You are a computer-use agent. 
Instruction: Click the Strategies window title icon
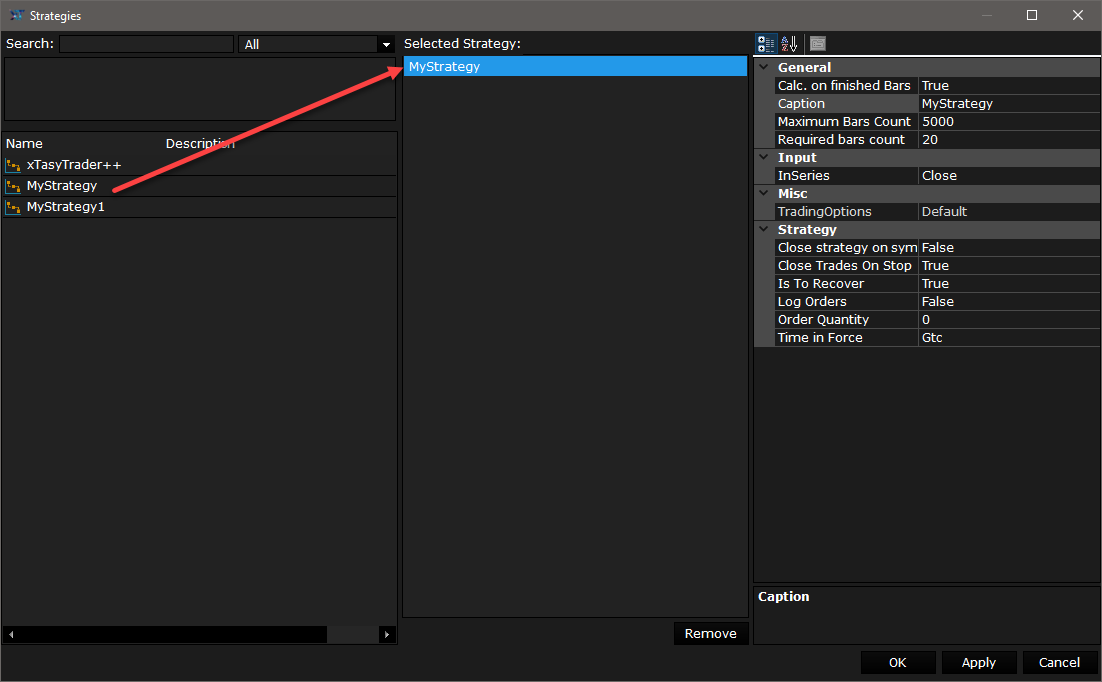(16, 15)
